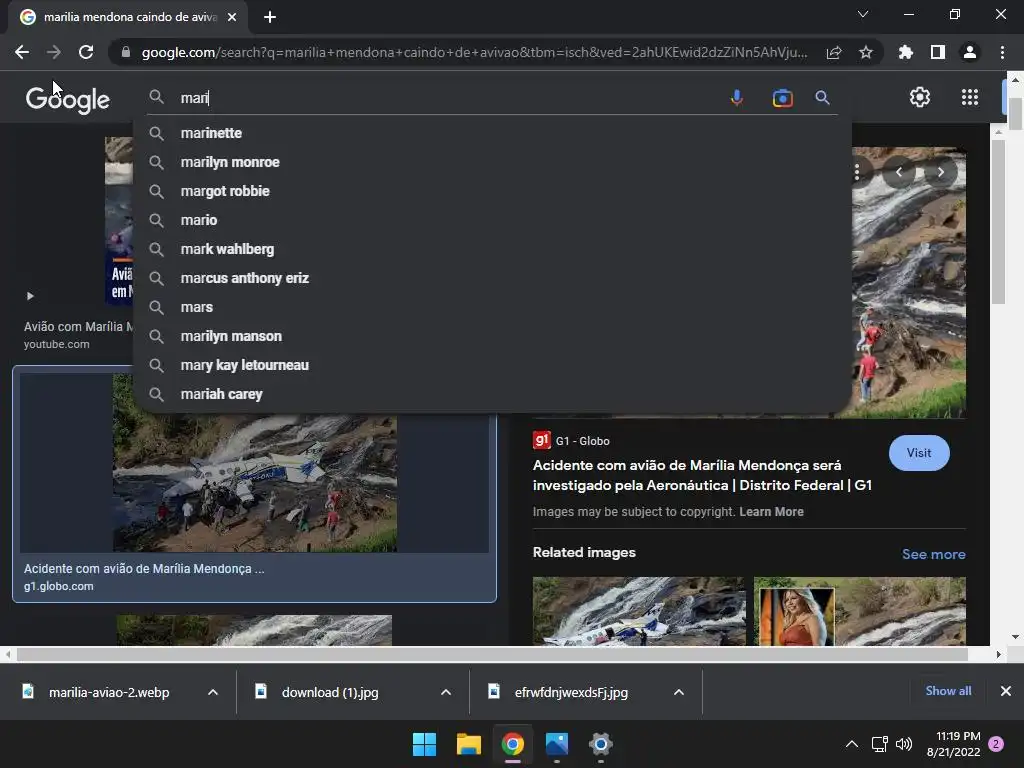Show previous image in preview panel
The image size is (1024, 768).
[x=899, y=172]
